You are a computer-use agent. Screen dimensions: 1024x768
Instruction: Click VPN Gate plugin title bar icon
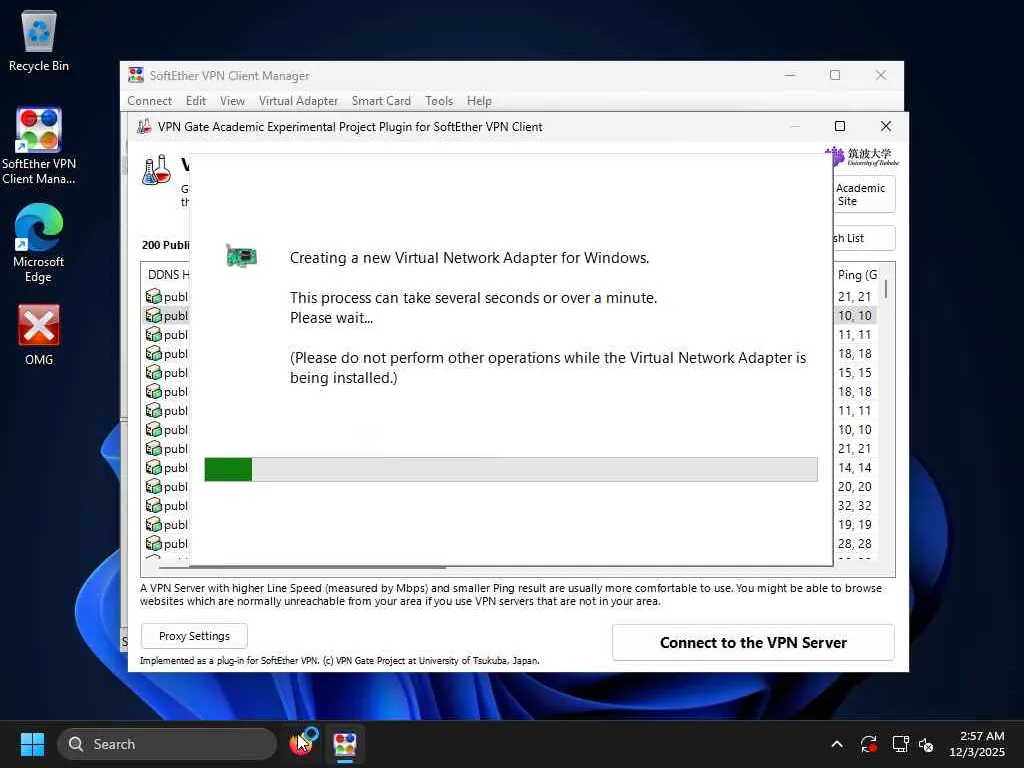click(144, 127)
